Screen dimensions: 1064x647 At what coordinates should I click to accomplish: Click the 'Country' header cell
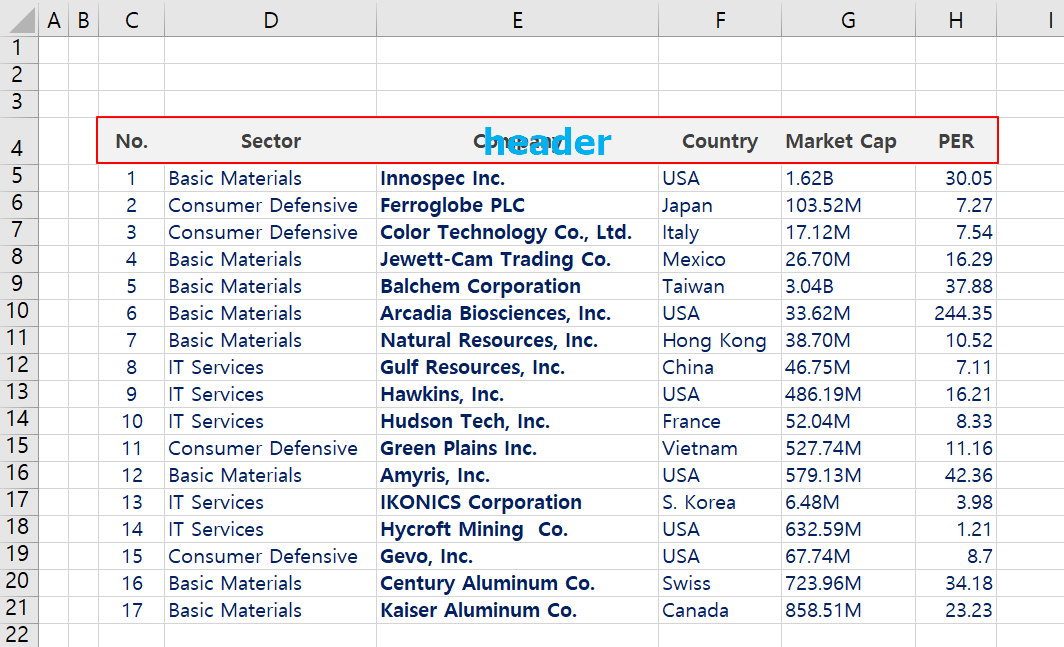point(719,141)
